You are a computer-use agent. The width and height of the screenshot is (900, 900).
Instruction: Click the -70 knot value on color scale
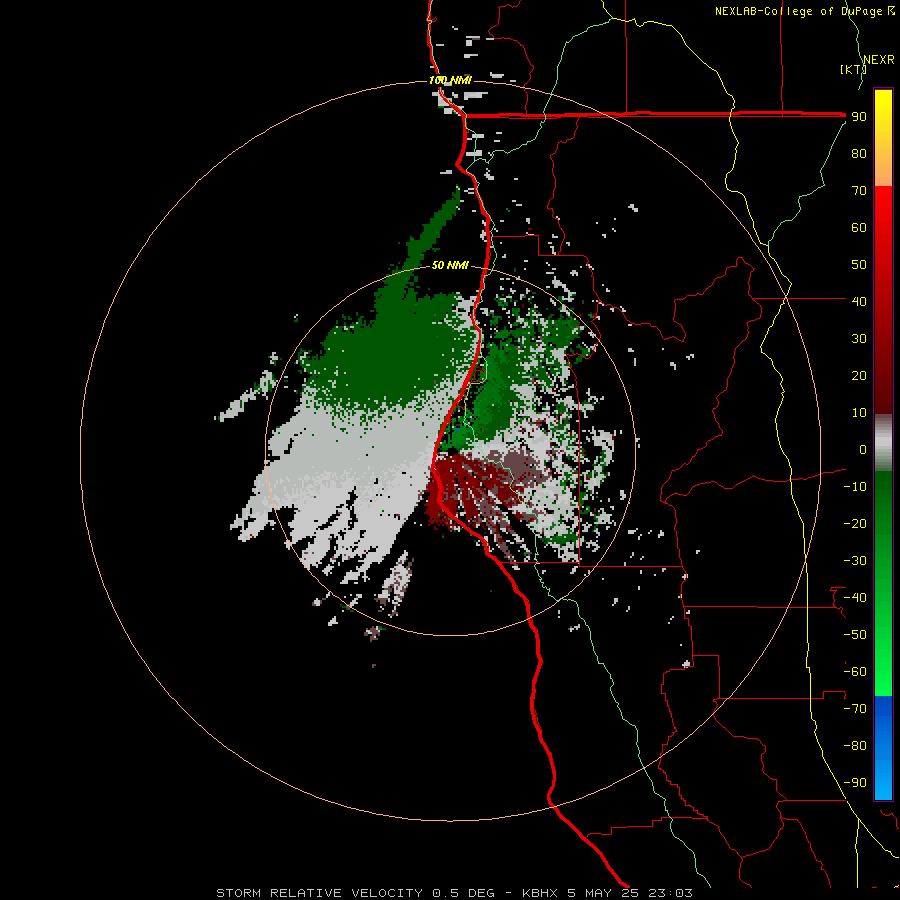tap(855, 709)
